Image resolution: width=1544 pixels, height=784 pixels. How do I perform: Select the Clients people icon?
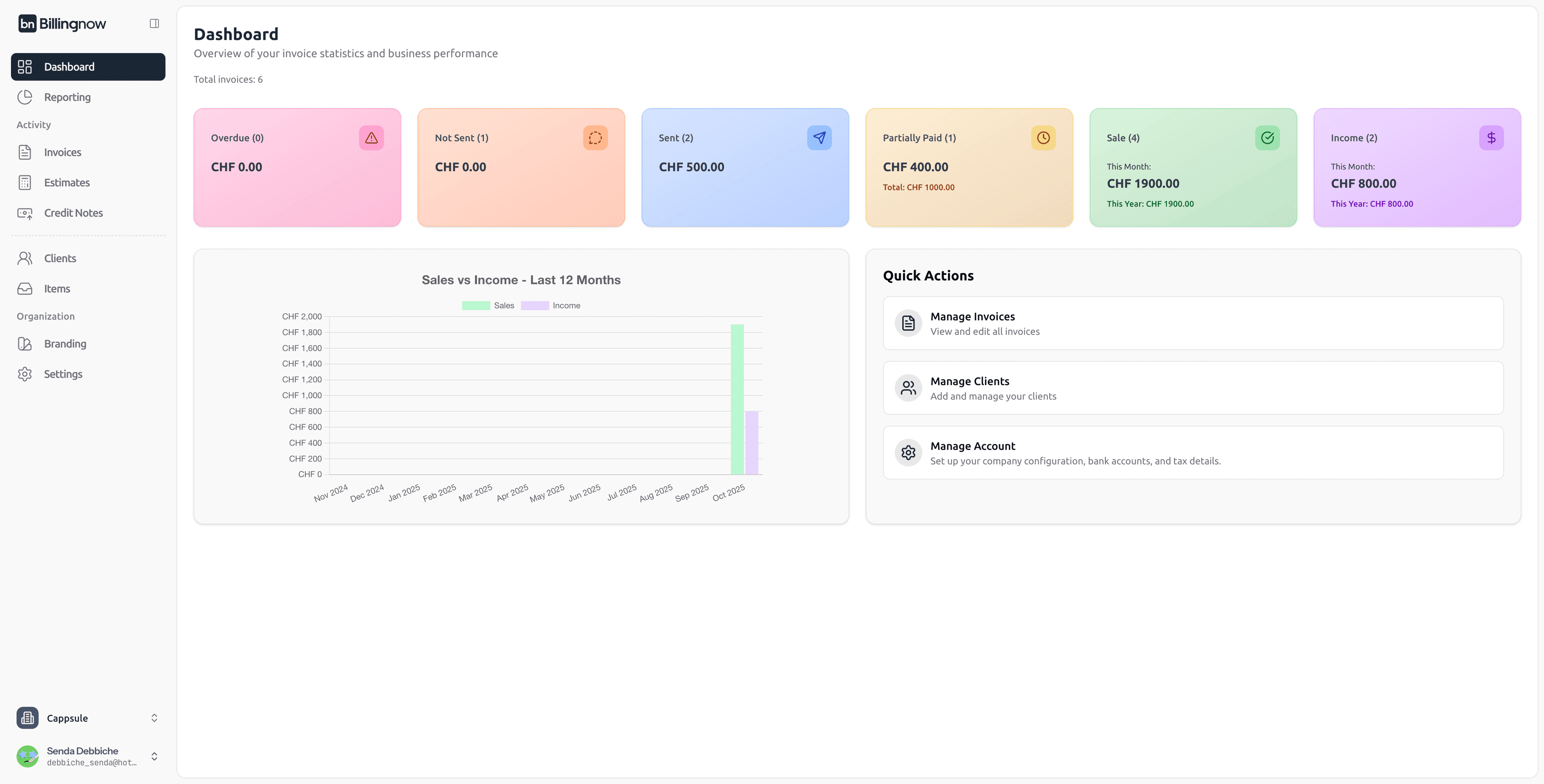click(x=25, y=258)
